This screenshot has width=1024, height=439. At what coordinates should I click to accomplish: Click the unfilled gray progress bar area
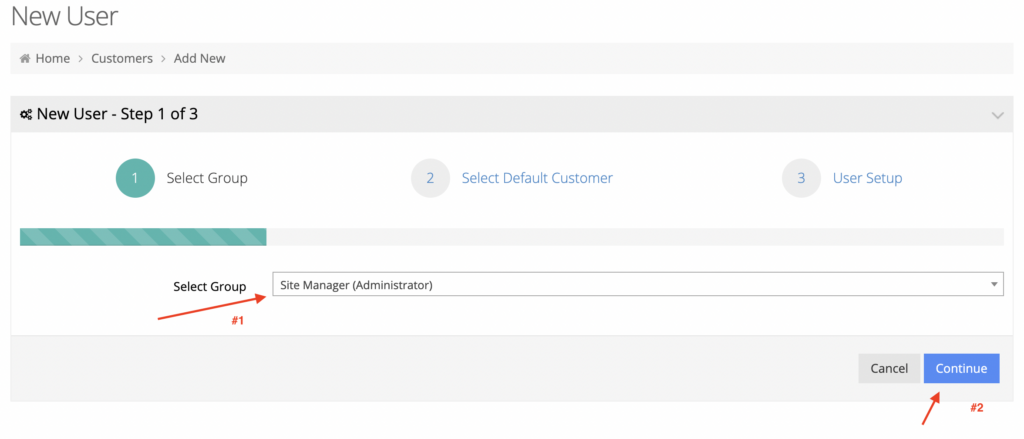pyautogui.click(x=635, y=236)
